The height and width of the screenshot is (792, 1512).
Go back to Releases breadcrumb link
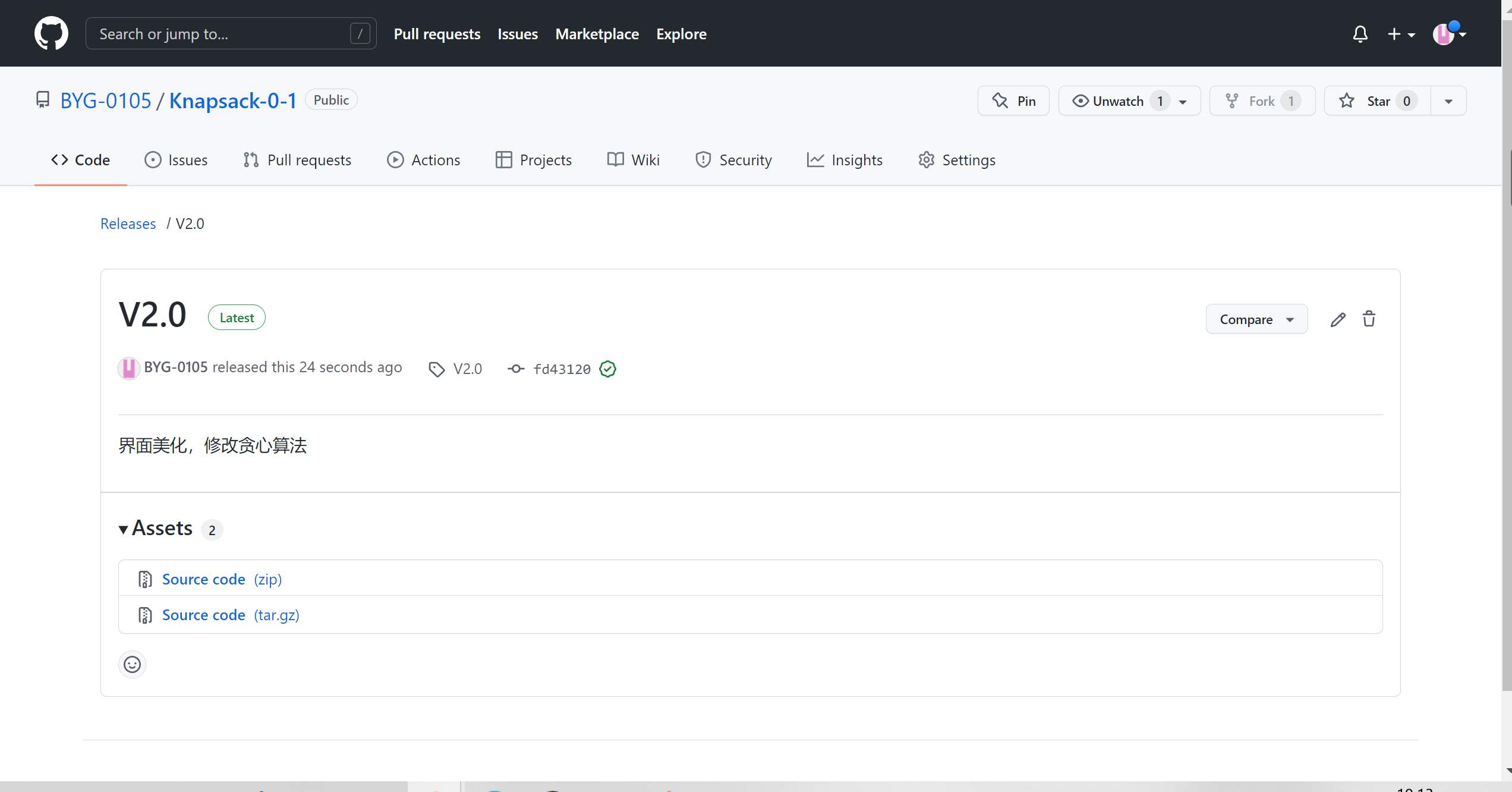(x=128, y=224)
